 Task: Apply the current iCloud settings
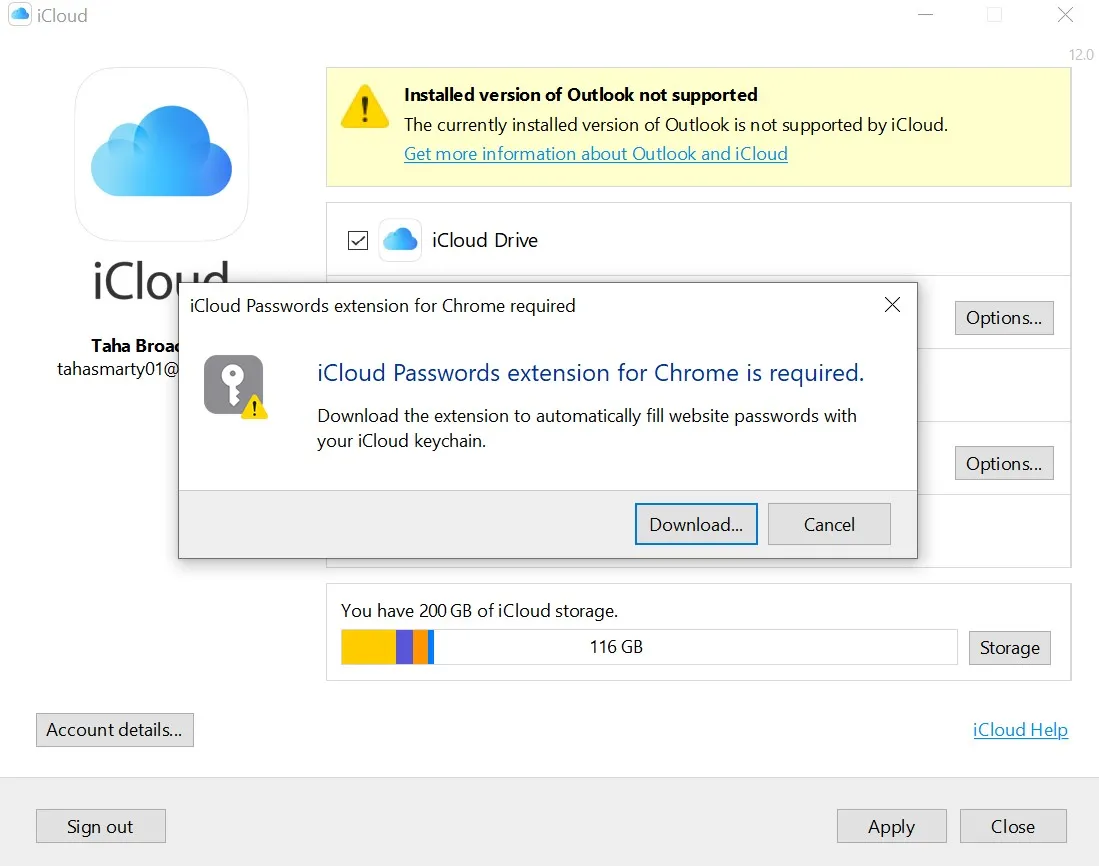point(891,826)
